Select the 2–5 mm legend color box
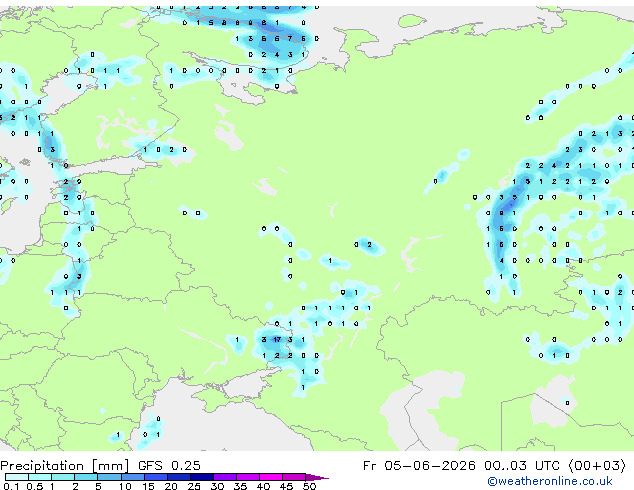The height and width of the screenshot is (490, 634). [x=86, y=477]
